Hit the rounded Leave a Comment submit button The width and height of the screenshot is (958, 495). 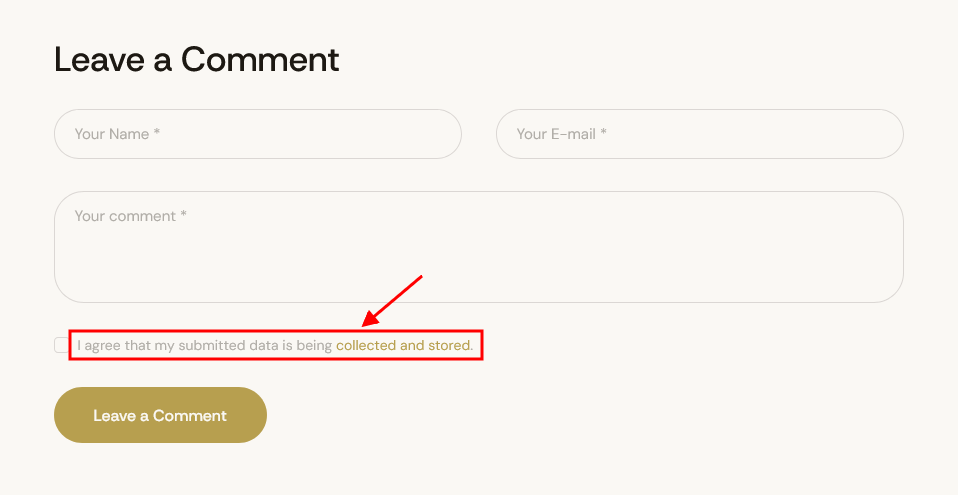(x=160, y=415)
